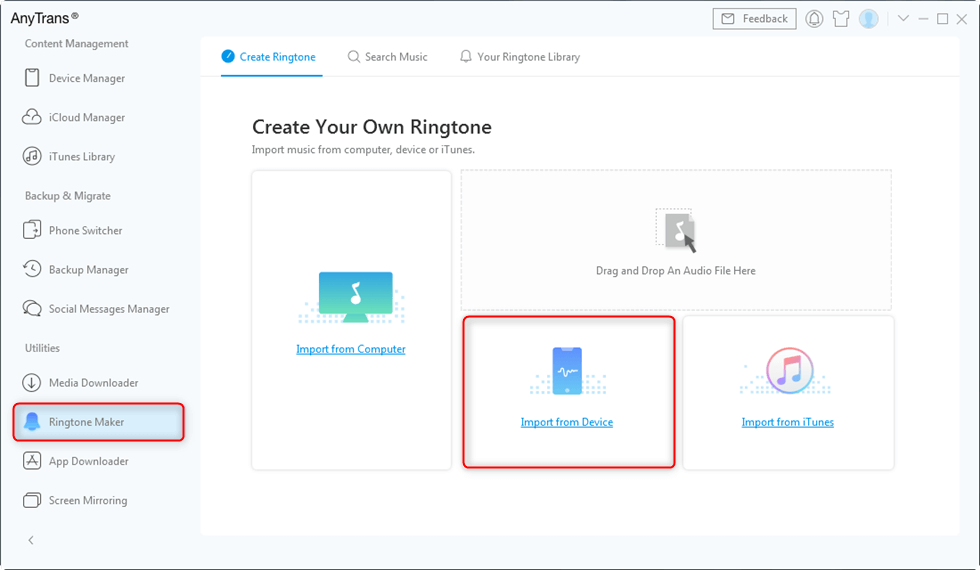Expand the title bar dropdown chevron
This screenshot has height=570, width=980.
pos(903,19)
